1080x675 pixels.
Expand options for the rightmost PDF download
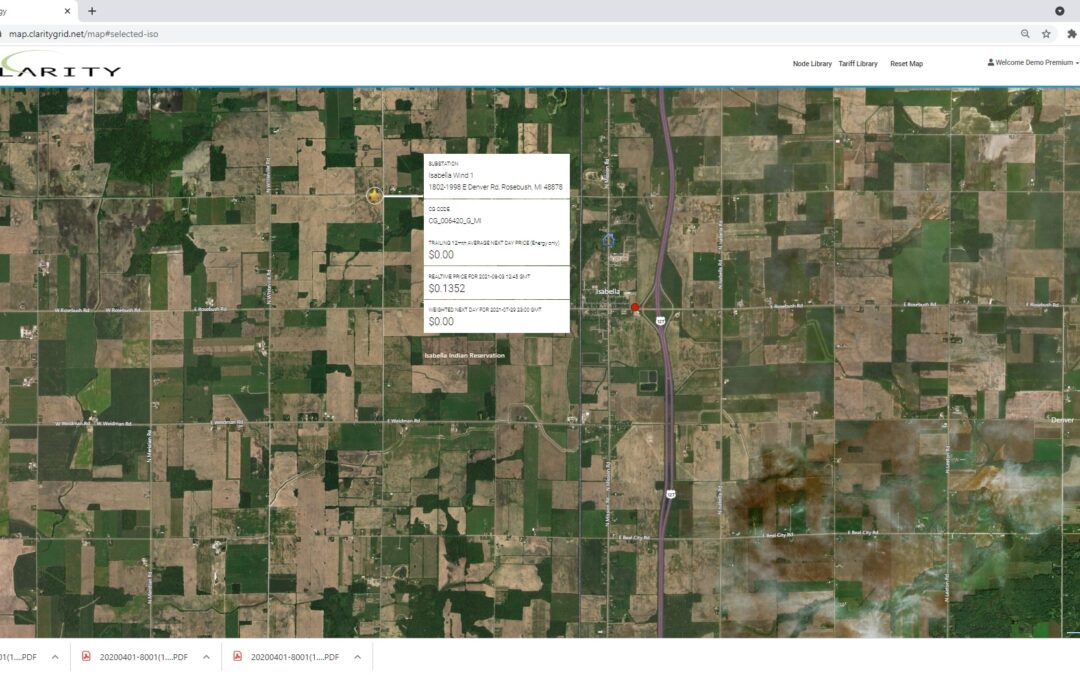tap(357, 657)
